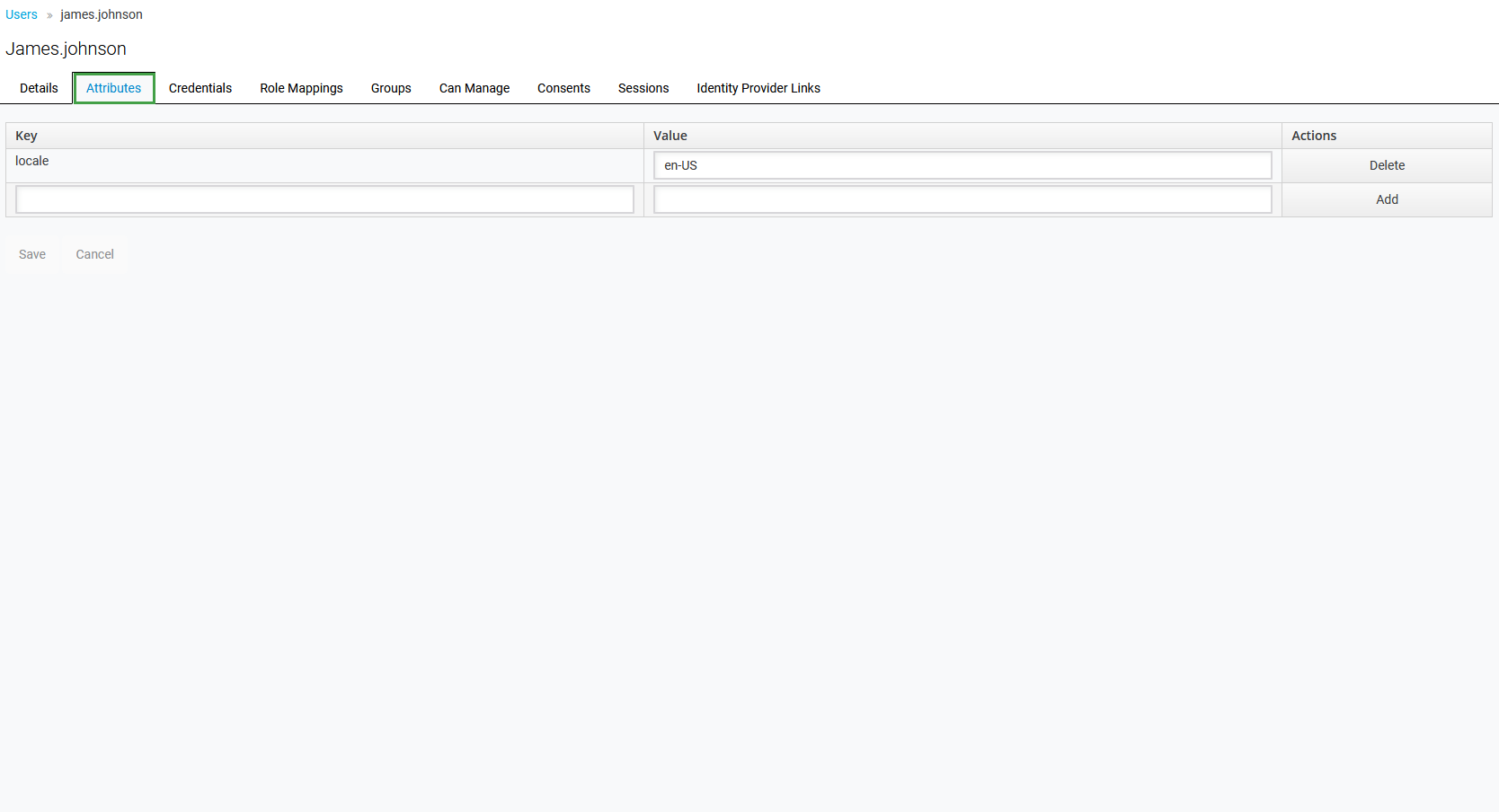Click the locale key cell
The height and width of the screenshot is (812, 1499).
(x=32, y=161)
